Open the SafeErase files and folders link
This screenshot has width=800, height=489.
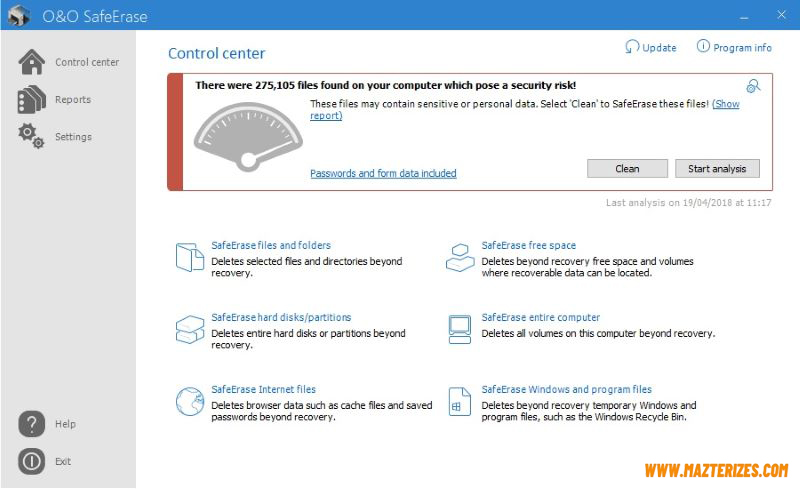[271, 245]
